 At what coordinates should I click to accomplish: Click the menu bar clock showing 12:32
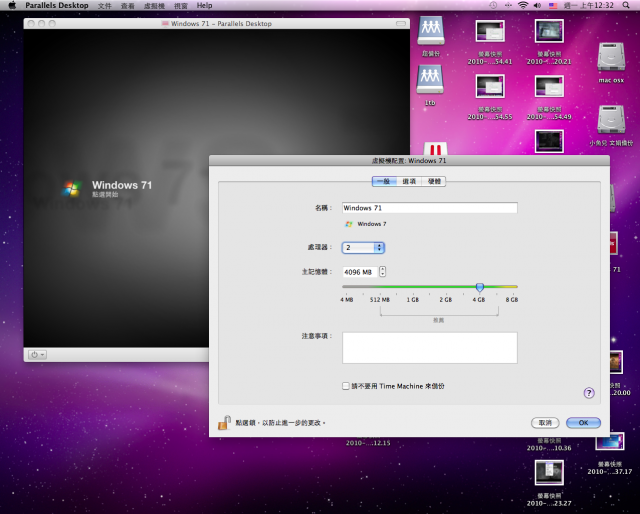click(x=589, y=5)
